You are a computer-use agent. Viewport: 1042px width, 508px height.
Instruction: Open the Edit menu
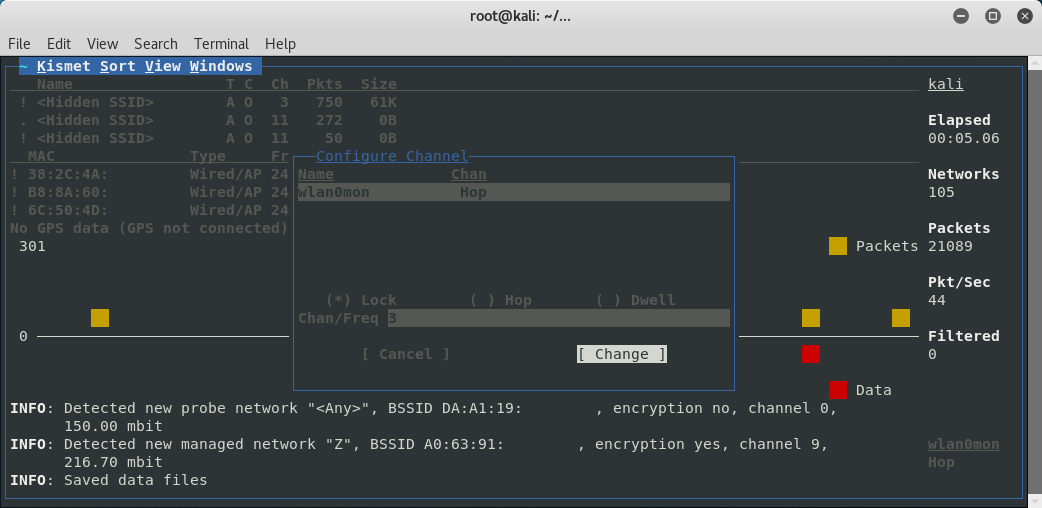(58, 44)
